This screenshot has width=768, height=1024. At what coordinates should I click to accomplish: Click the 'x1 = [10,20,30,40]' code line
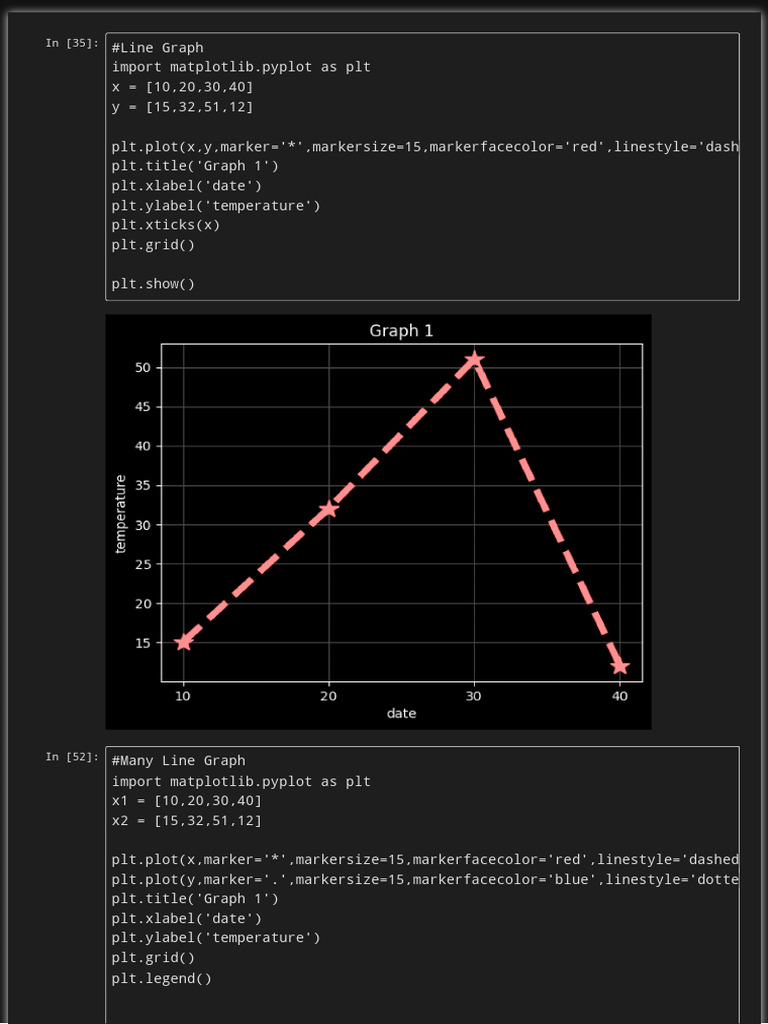coord(187,801)
